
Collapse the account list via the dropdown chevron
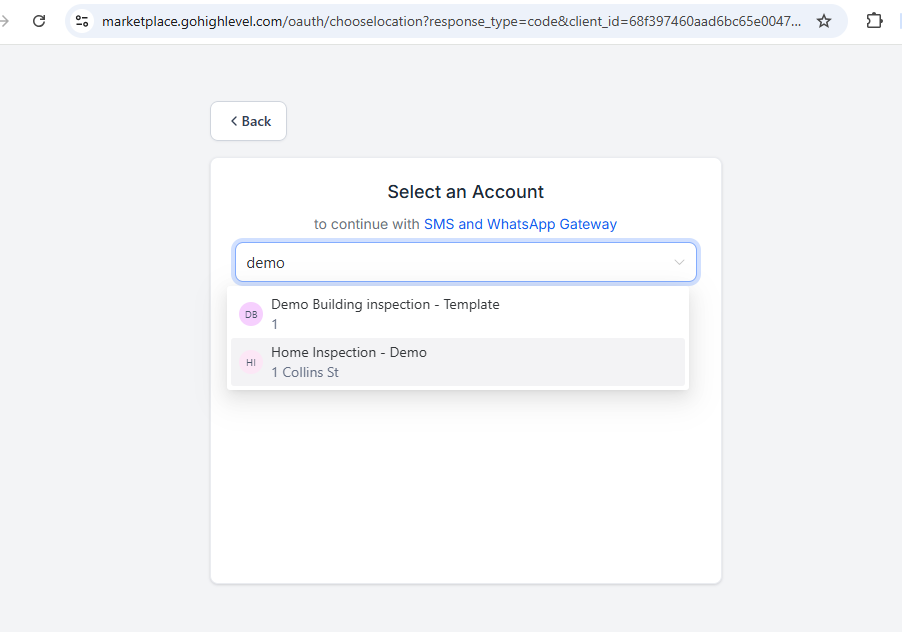(x=681, y=262)
